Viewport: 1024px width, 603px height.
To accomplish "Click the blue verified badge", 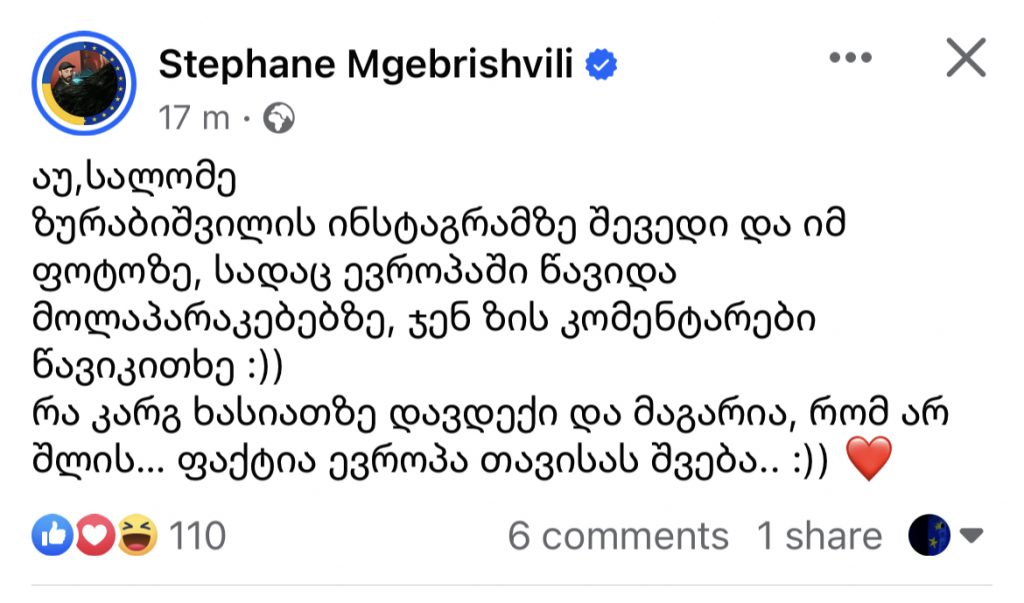I will coord(601,65).
